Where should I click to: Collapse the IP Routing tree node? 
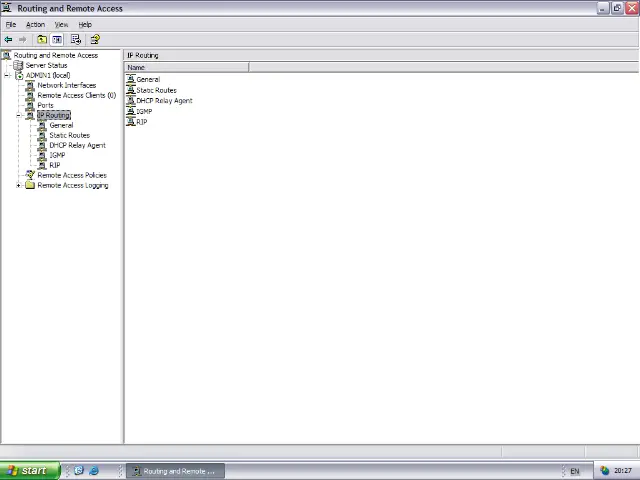point(18,116)
